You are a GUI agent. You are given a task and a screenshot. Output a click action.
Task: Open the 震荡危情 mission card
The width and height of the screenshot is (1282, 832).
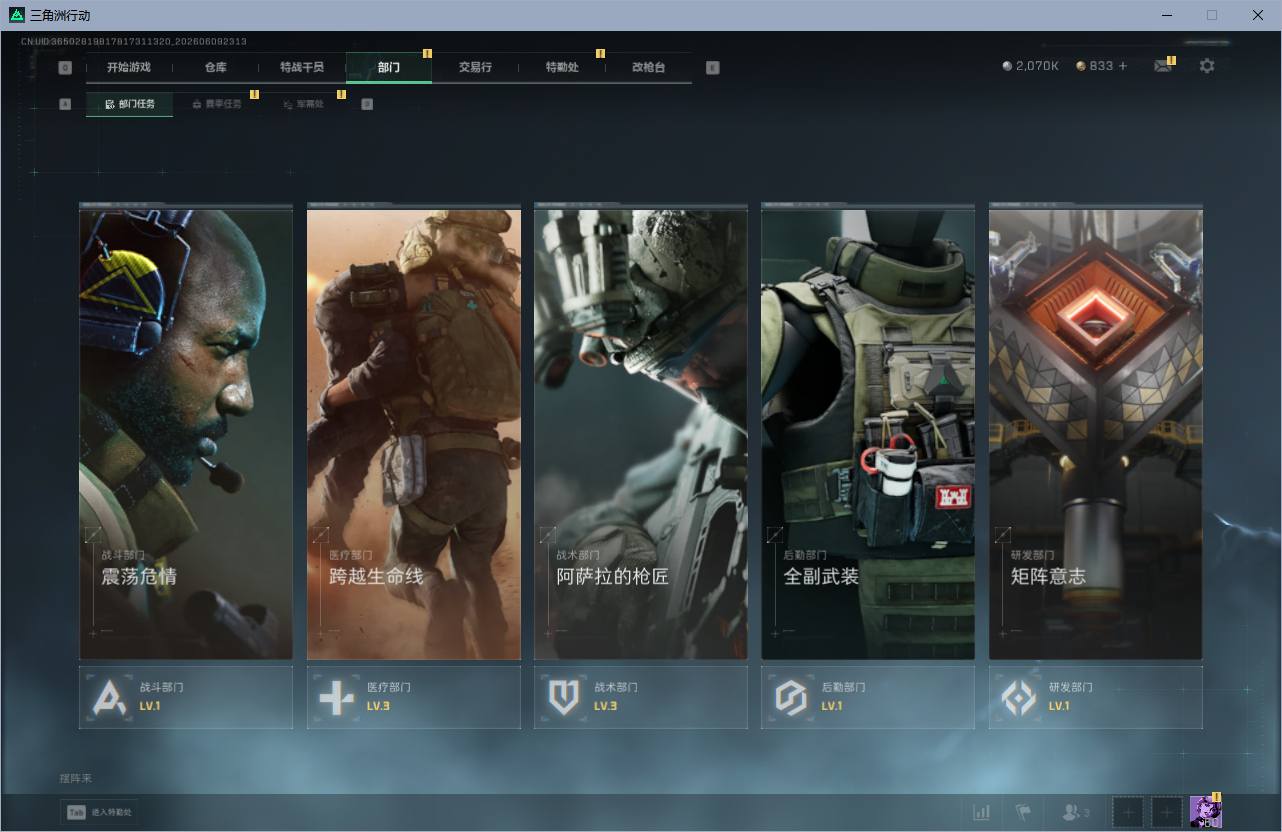click(x=186, y=432)
